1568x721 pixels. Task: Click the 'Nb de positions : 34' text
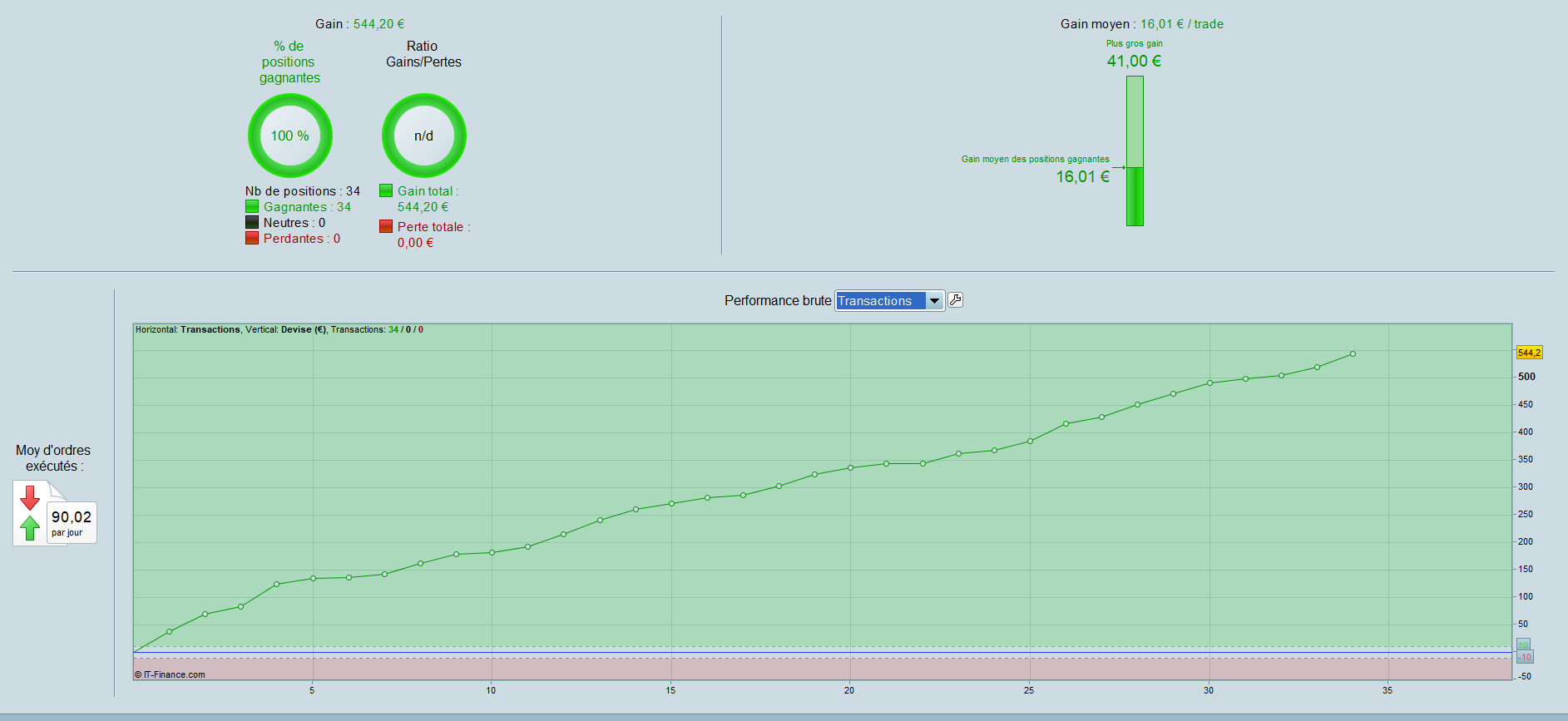pyautogui.click(x=302, y=191)
